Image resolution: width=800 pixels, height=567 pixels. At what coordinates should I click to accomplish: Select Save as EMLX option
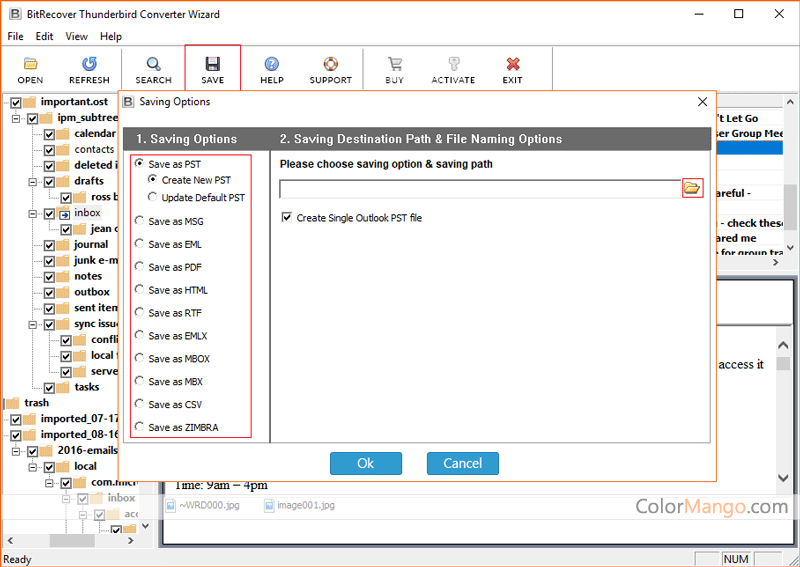[139, 335]
